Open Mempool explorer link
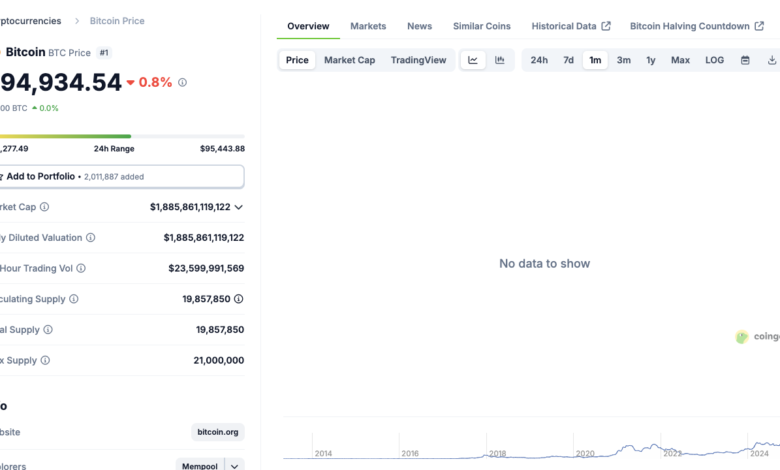This screenshot has width=780, height=470. (200, 466)
